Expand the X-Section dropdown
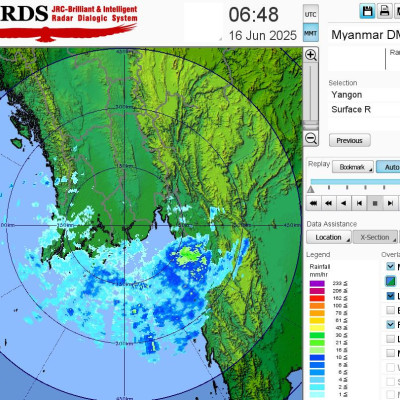The width and height of the screenshot is (400, 400). tap(375, 237)
